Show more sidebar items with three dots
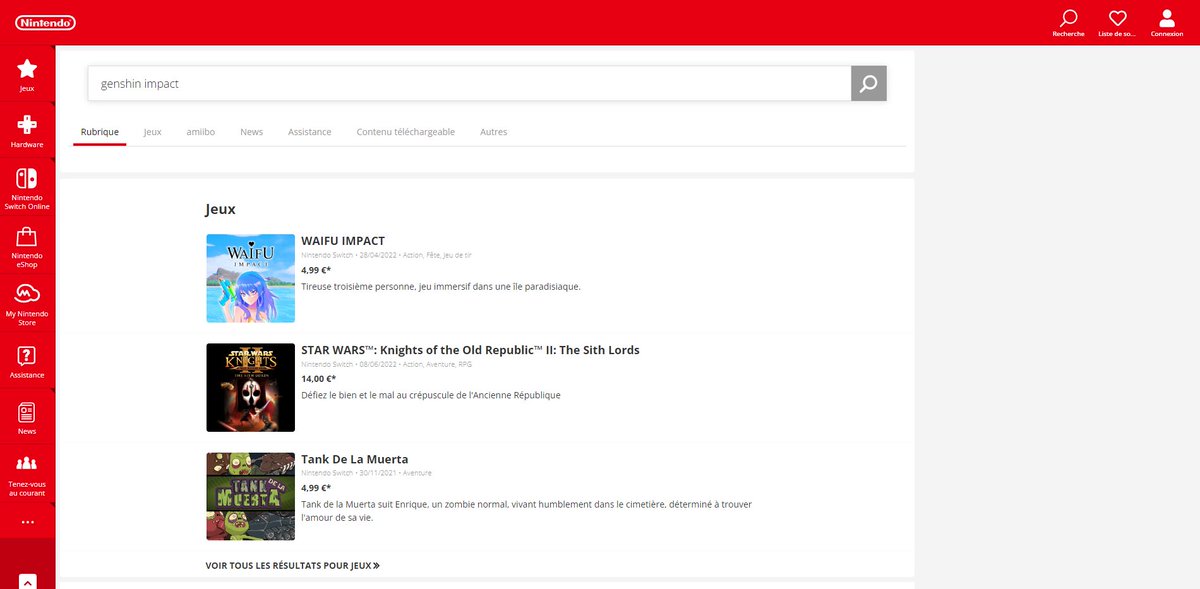The width and height of the screenshot is (1200, 589). pos(27,522)
